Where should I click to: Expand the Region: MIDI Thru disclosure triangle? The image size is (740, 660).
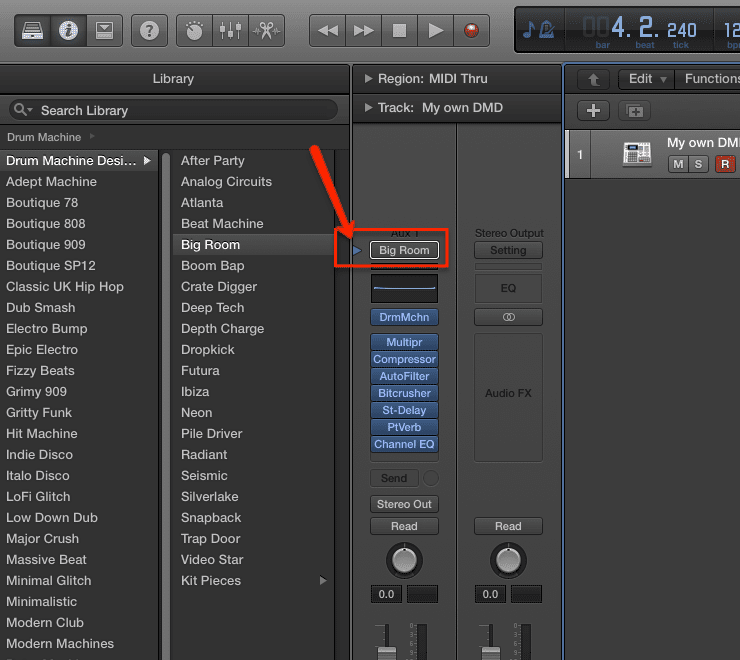pos(368,79)
